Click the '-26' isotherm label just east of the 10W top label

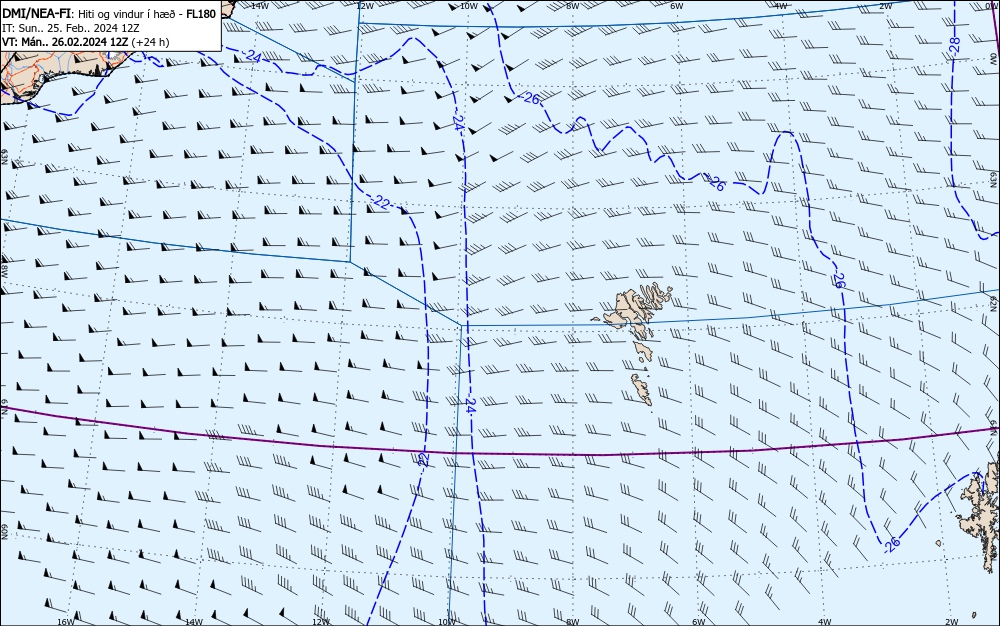point(530,98)
